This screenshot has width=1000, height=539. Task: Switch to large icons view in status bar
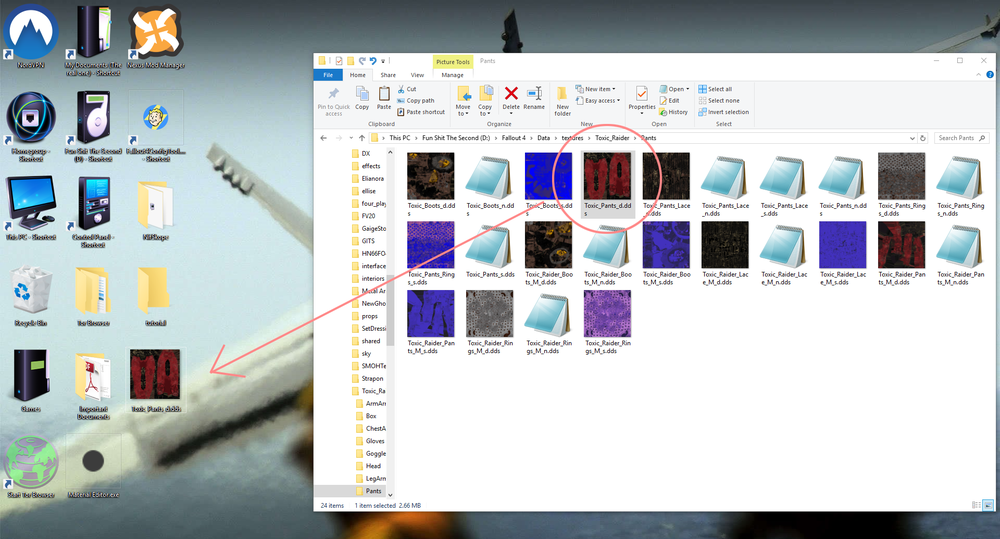[988, 505]
